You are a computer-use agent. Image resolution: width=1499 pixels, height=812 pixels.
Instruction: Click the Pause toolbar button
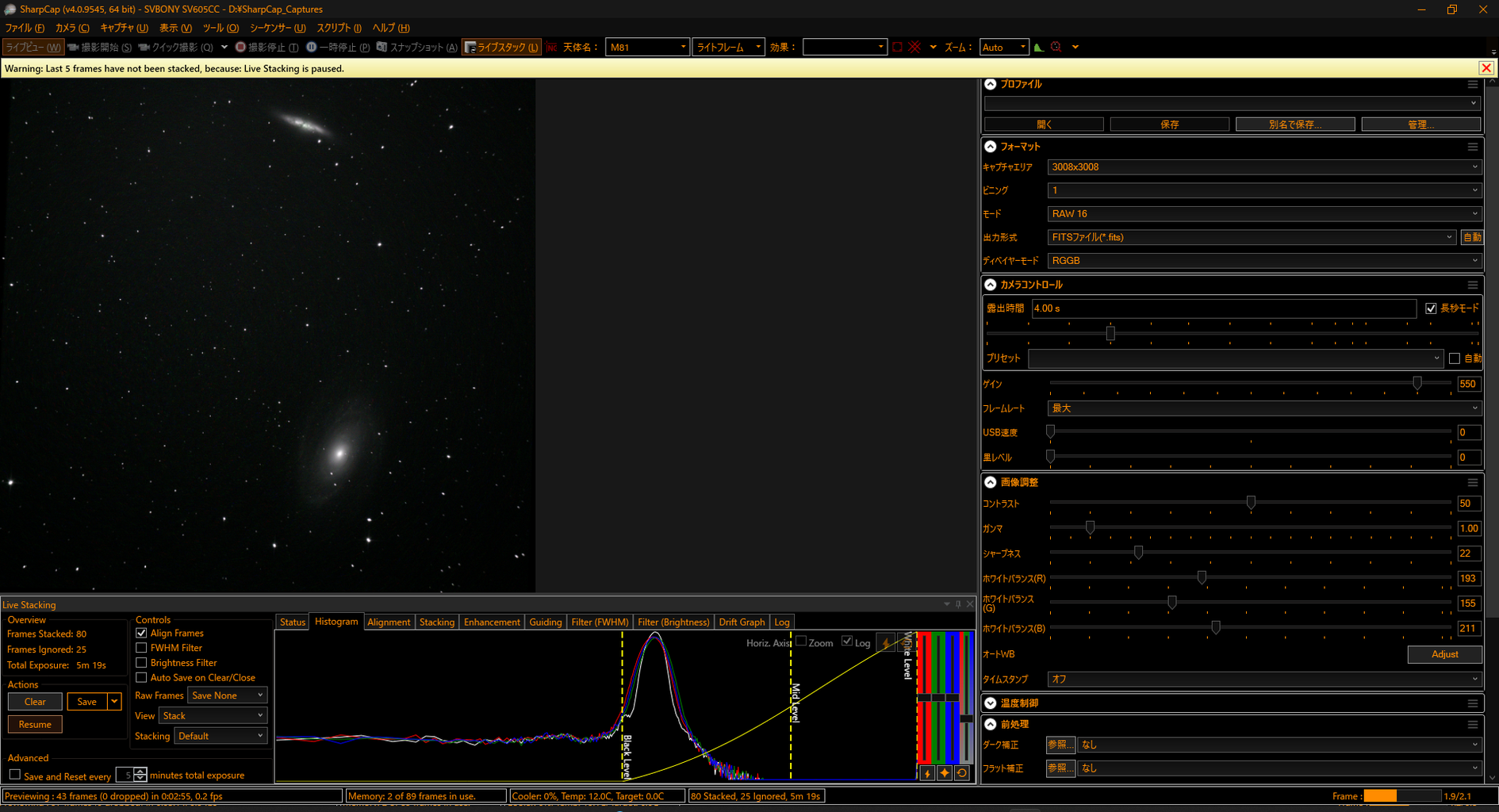[338, 48]
